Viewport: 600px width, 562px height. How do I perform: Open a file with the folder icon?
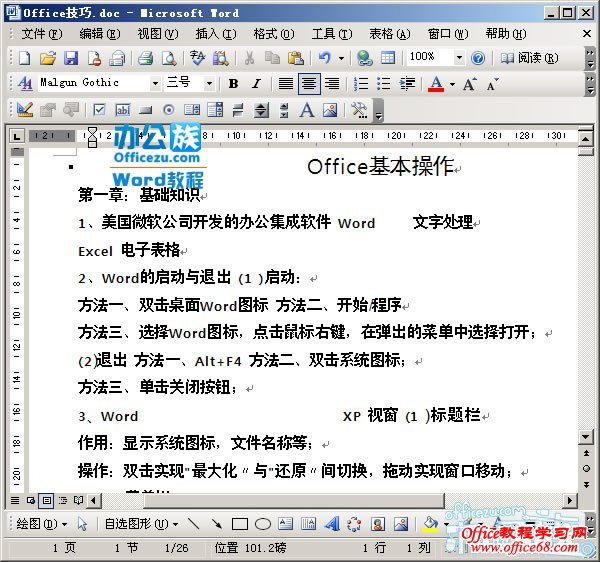tap(47, 58)
